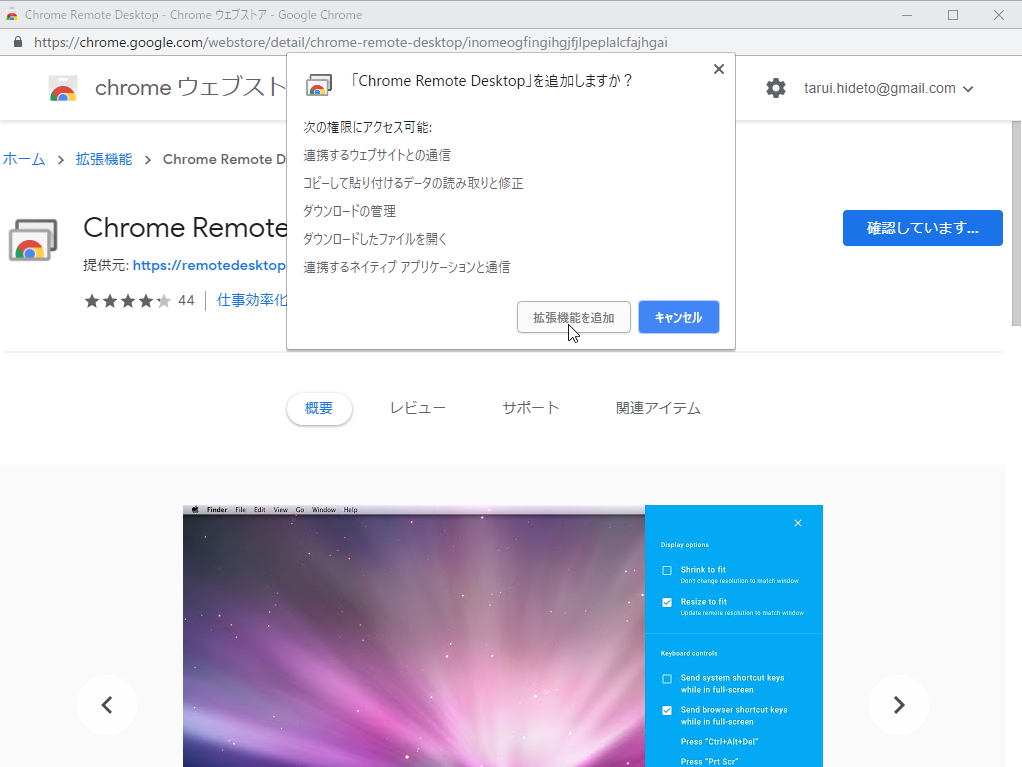Open the Chrome Web Store settings gear
The width and height of the screenshot is (1022, 767).
coord(776,88)
